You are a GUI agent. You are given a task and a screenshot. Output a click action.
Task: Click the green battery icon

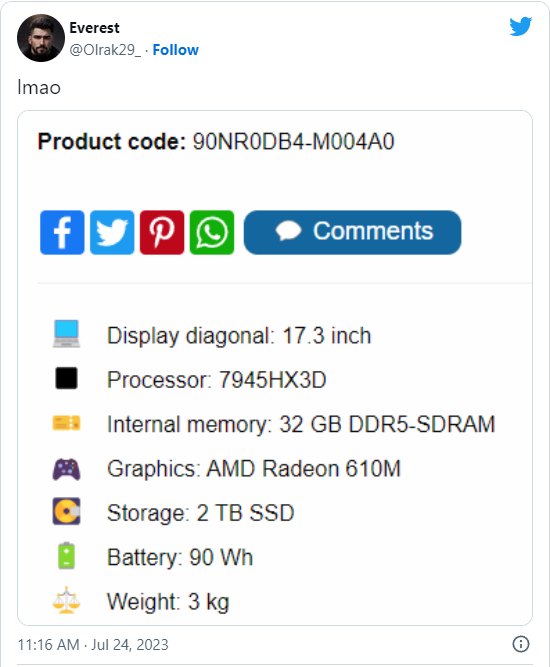coord(66,556)
